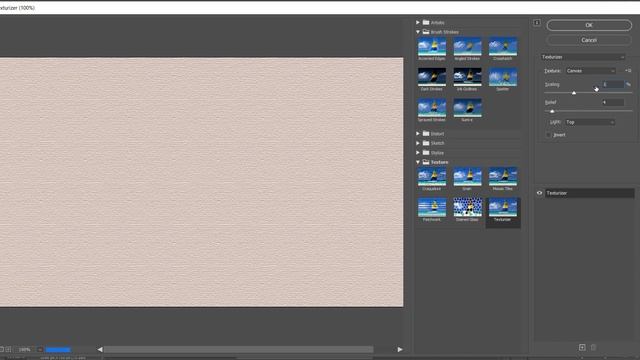
Task: Select the Stained Glass filter thumbnail
Action: coord(467,207)
